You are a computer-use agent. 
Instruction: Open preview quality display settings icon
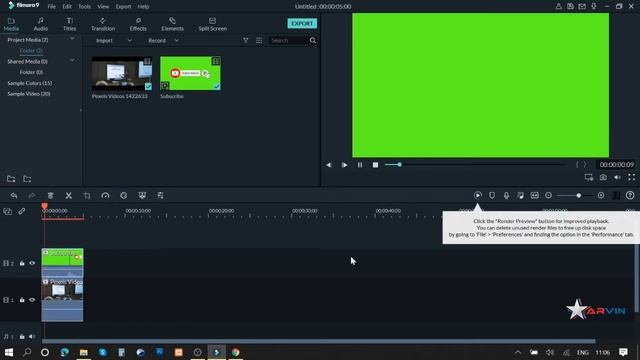(589, 177)
